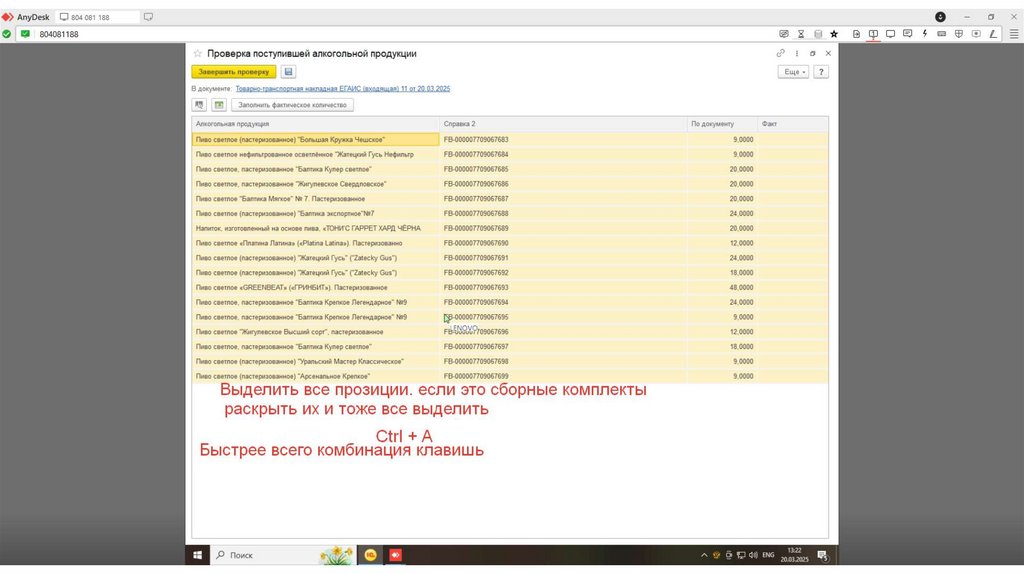Image resolution: width=1024 pixels, height=574 pixels.
Task: Open AnyDesk chat icon
Action: click(907, 34)
